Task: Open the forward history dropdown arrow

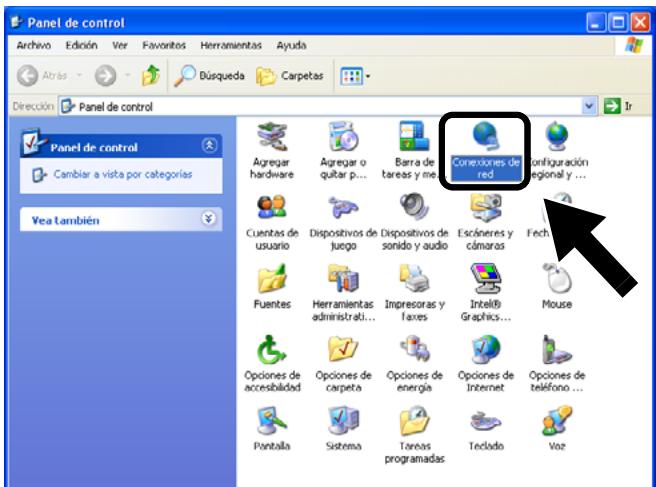Action: (128, 76)
